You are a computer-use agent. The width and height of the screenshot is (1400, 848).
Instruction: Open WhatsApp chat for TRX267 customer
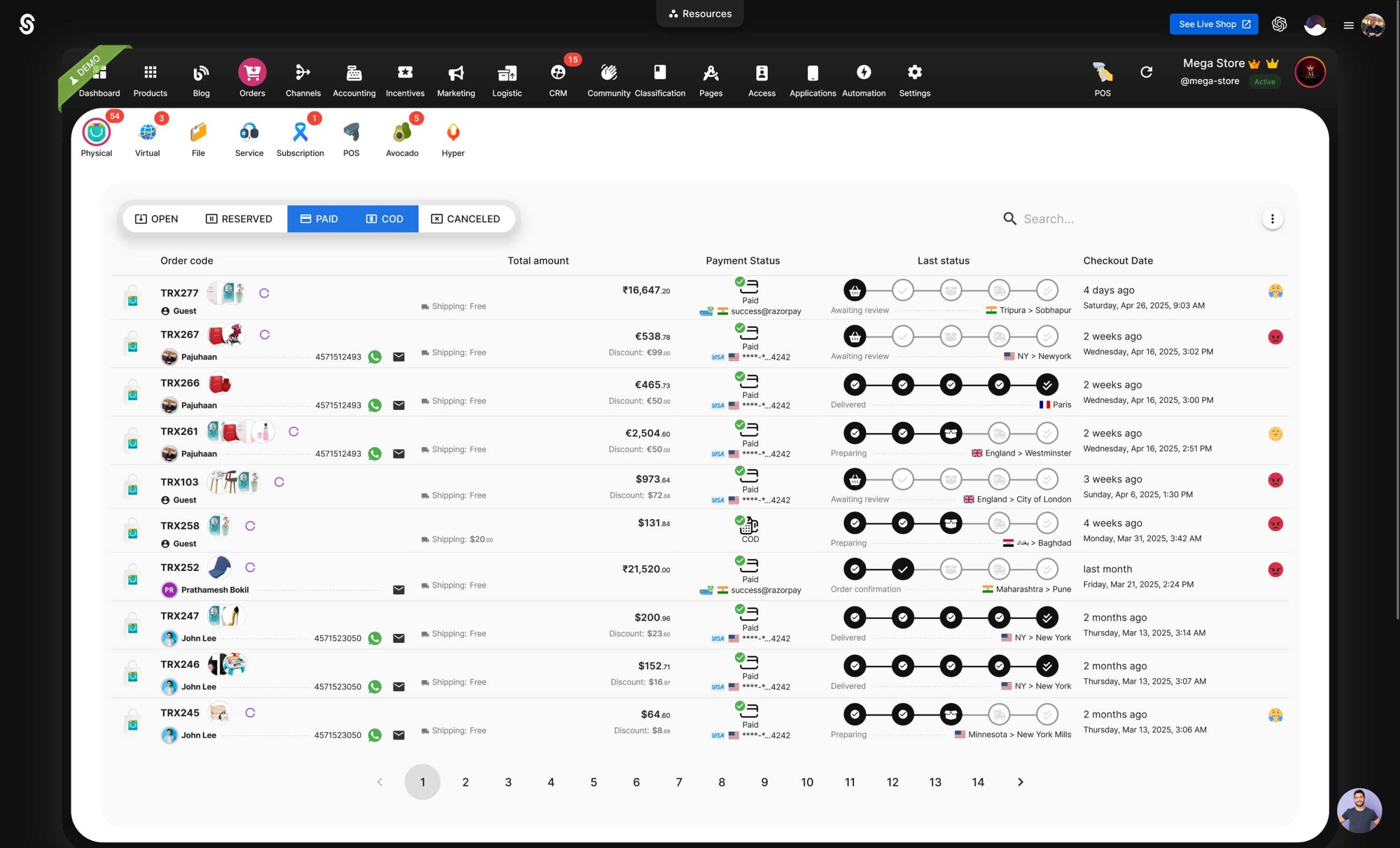pyautogui.click(x=374, y=357)
